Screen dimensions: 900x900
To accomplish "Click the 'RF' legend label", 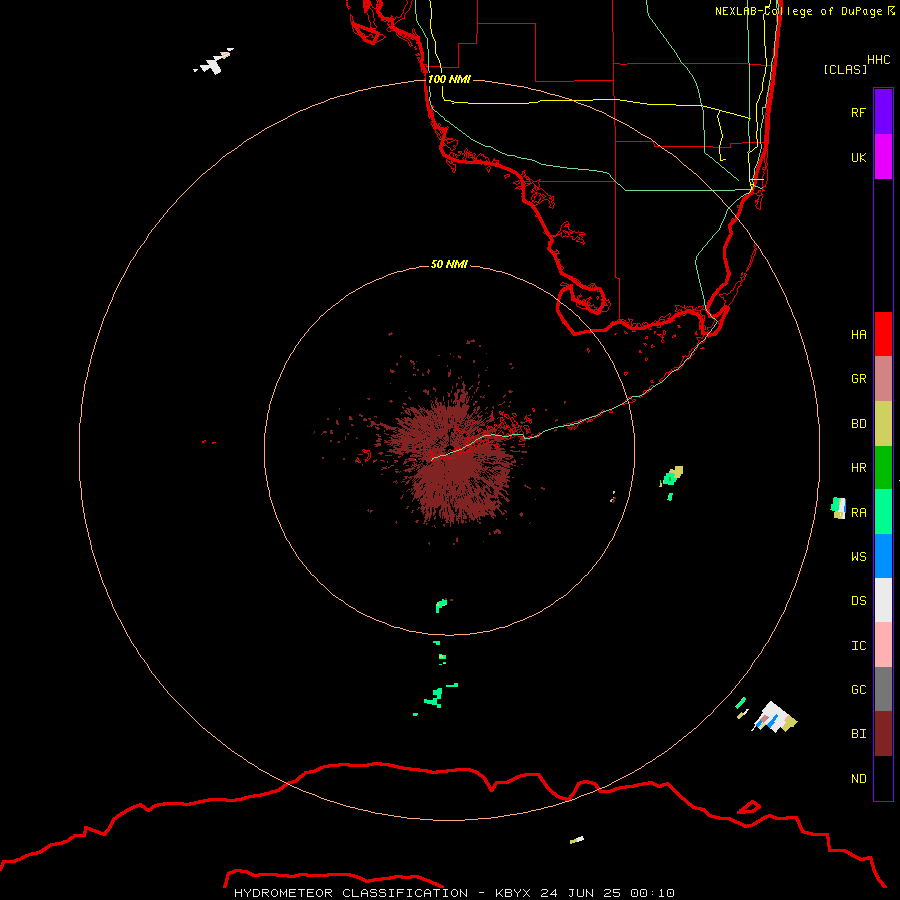I will (858, 112).
